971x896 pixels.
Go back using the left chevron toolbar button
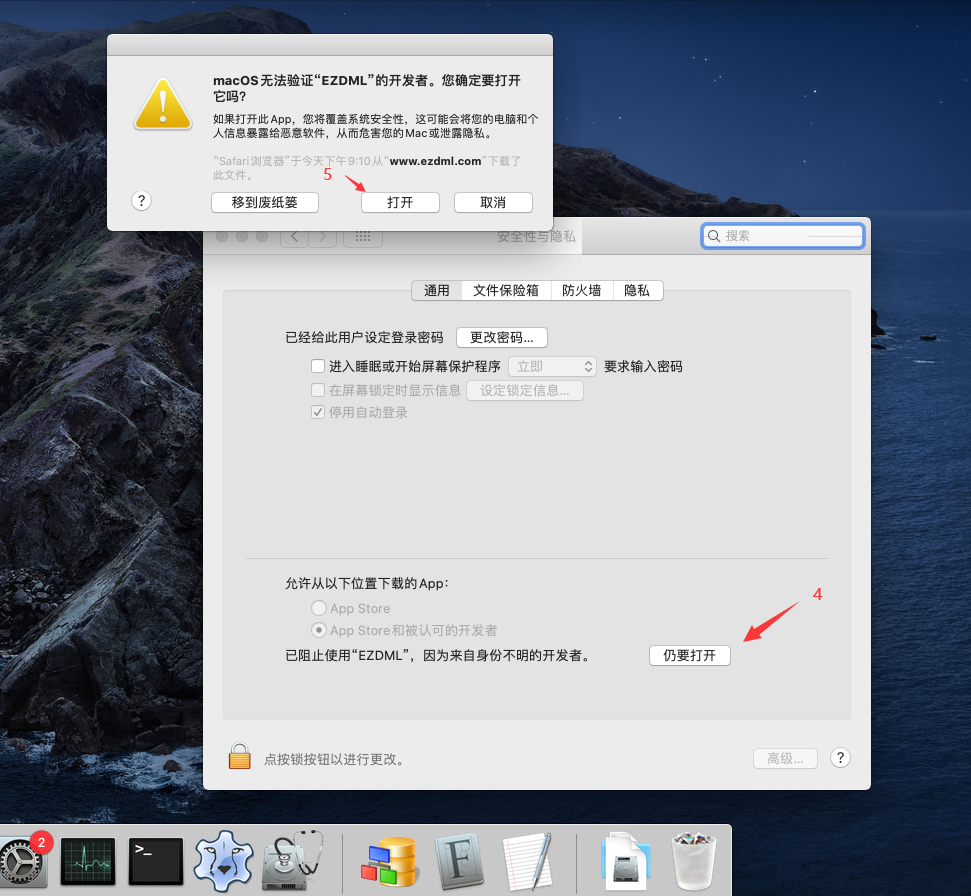pyautogui.click(x=294, y=237)
